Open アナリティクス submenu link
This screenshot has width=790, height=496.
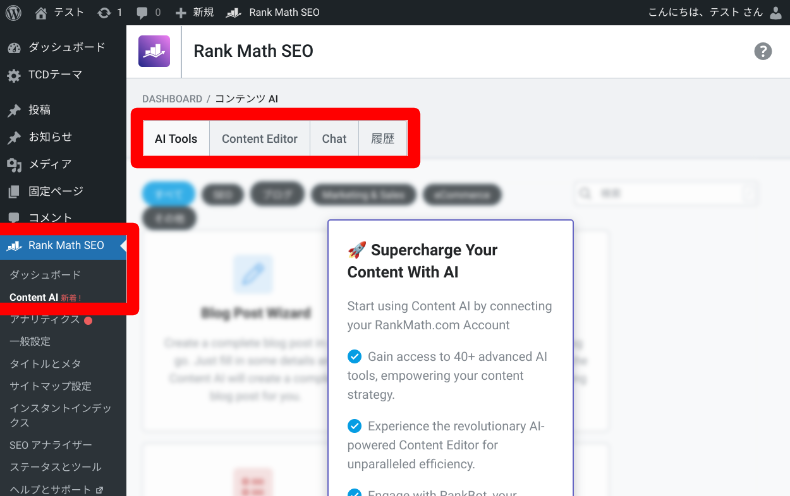click(x=45, y=319)
